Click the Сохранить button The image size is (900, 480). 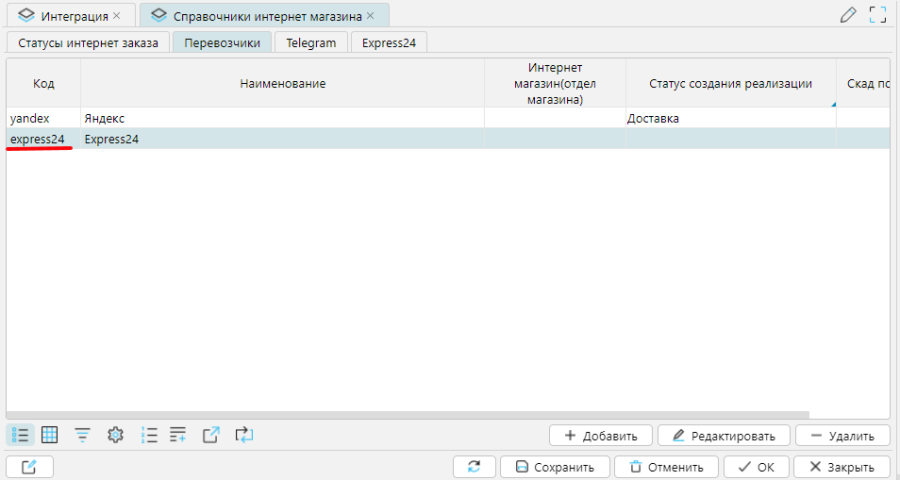tap(554, 467)
